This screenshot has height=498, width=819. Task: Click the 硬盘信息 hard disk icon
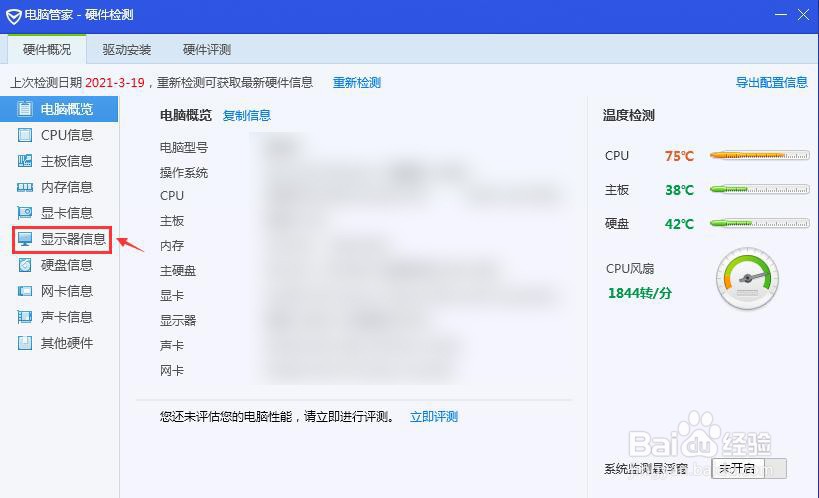click(25, 265)
